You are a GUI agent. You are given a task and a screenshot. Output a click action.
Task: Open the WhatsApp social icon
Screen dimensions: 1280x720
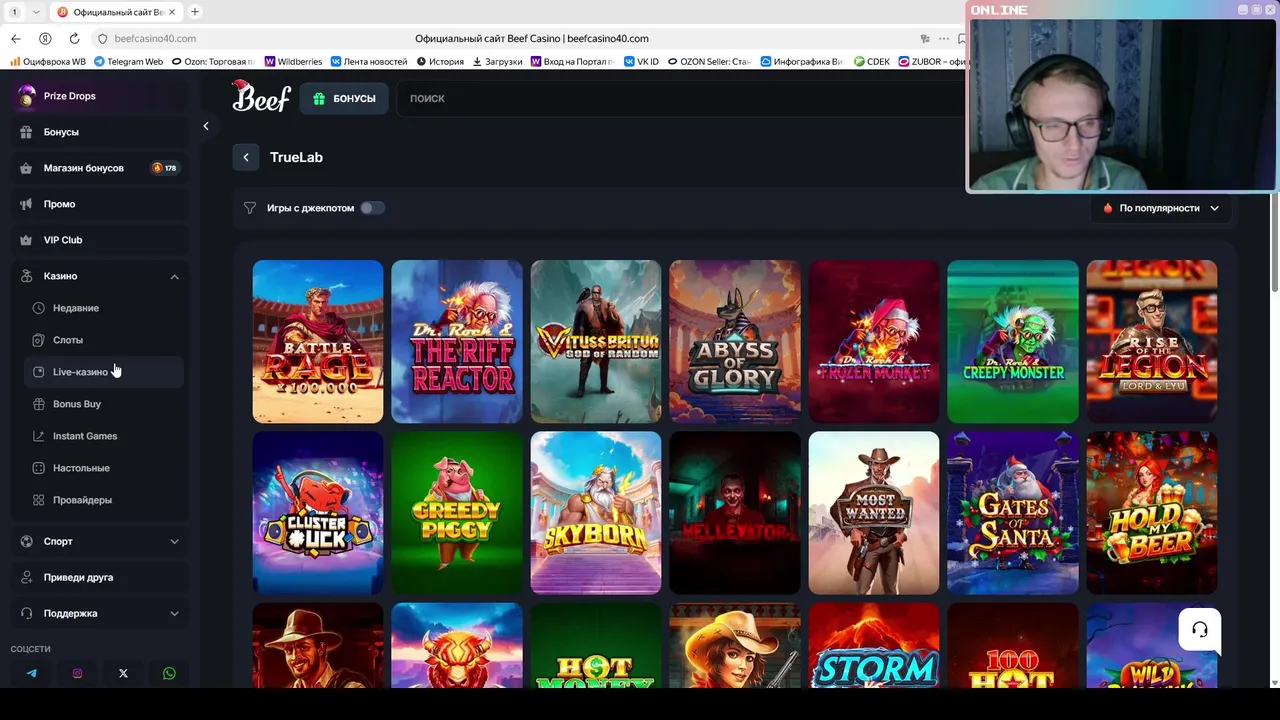click(169, 673)
